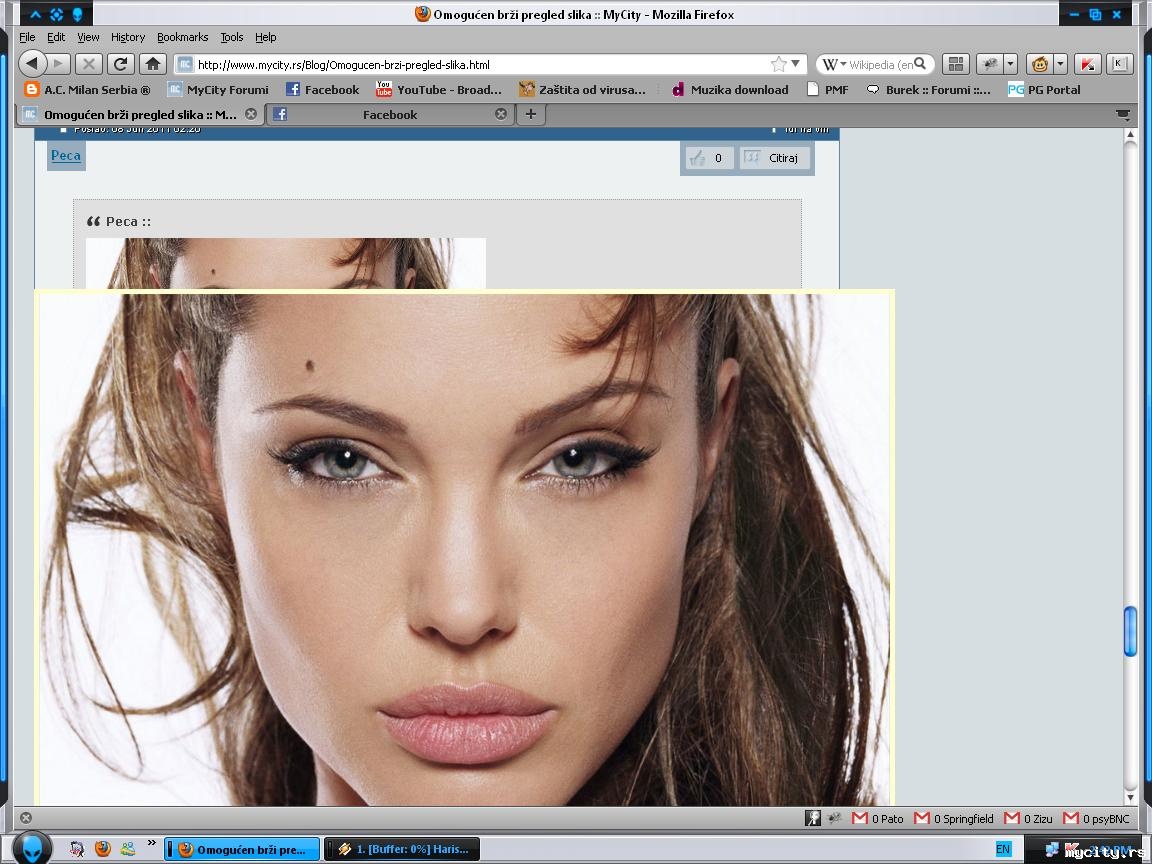This screenshot has height=864, width=1152.
Task: Click the spider icon in add-on bar
Action: click(834, 818)
